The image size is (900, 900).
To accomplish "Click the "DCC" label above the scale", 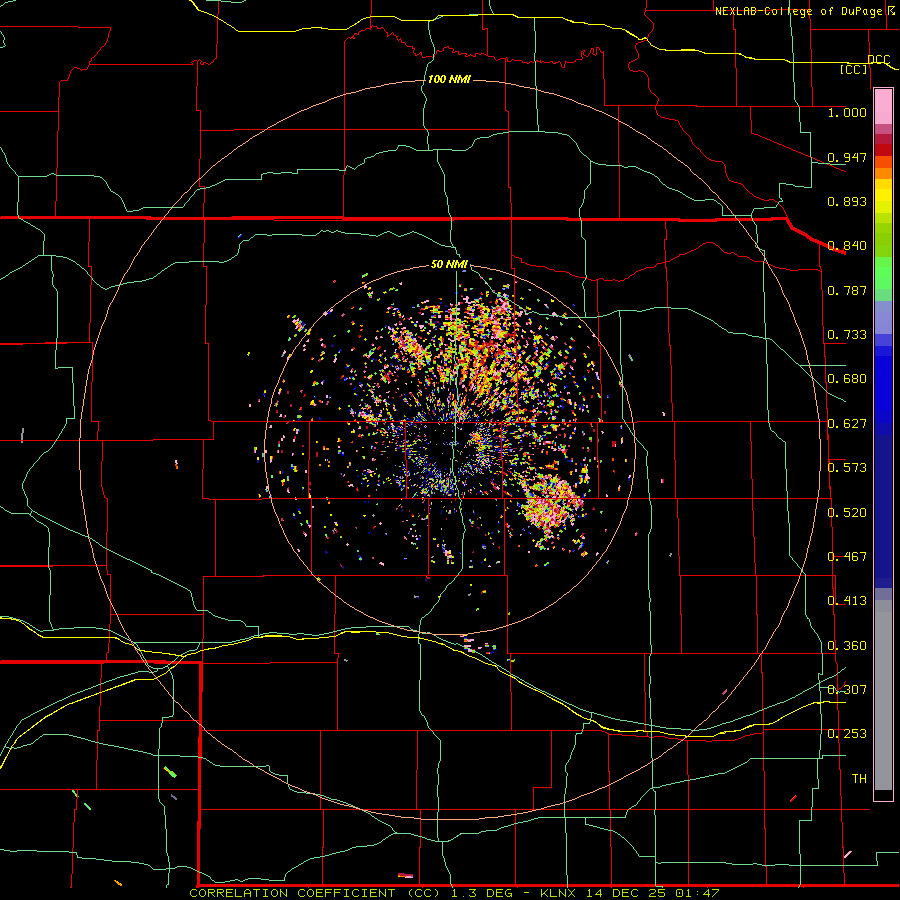I will (x=878, y=59).
